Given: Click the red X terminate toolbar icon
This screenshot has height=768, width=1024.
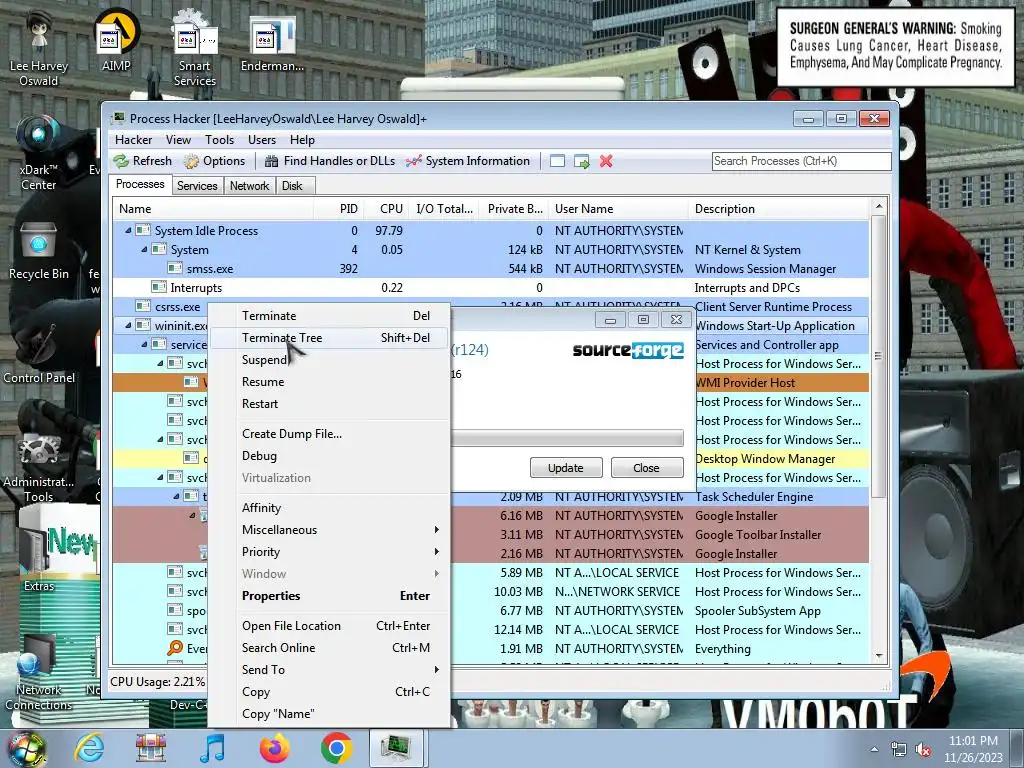Looking at the screenshot, I should pos(606,161).
